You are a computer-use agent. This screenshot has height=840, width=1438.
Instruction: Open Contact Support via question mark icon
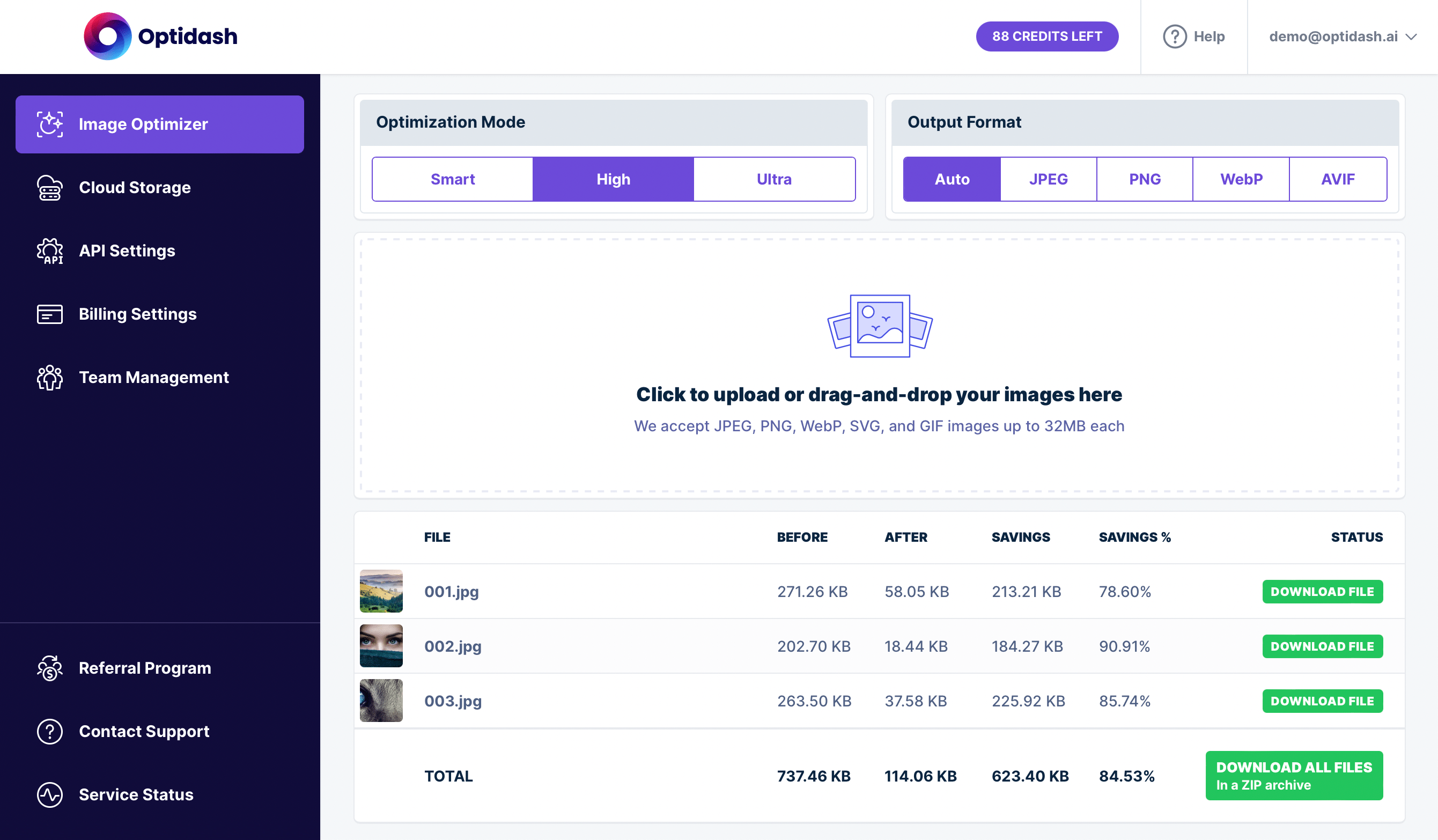coord(49,731)
